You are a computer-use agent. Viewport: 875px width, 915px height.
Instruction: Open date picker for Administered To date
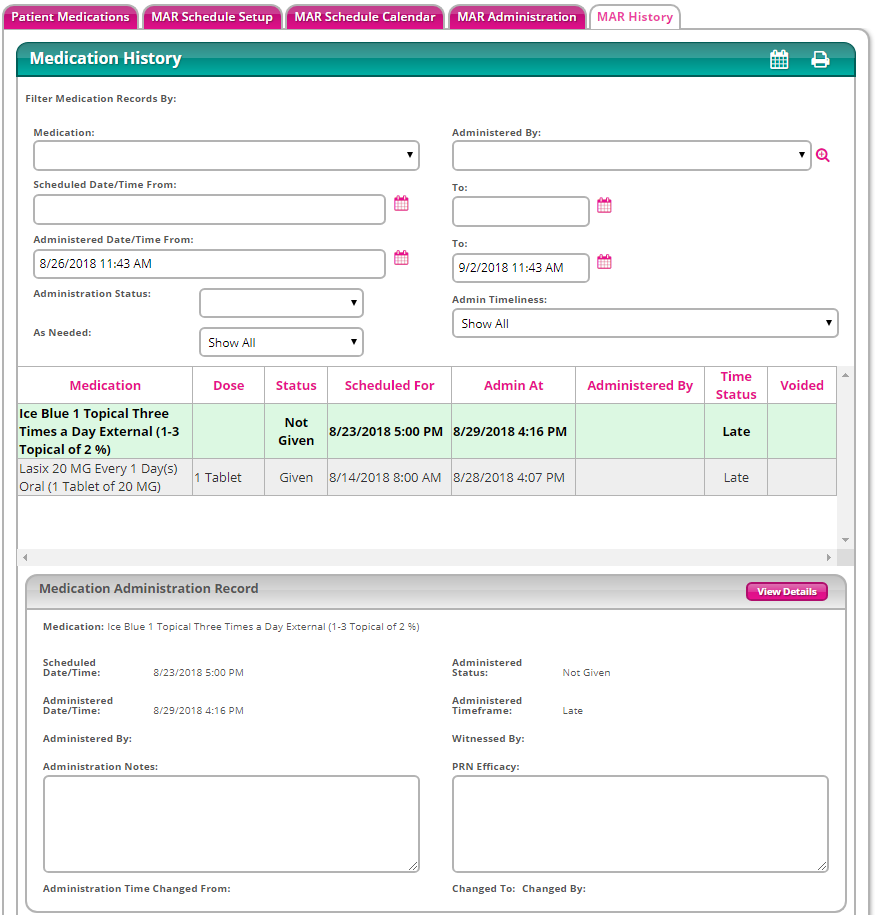coord(604,262)
